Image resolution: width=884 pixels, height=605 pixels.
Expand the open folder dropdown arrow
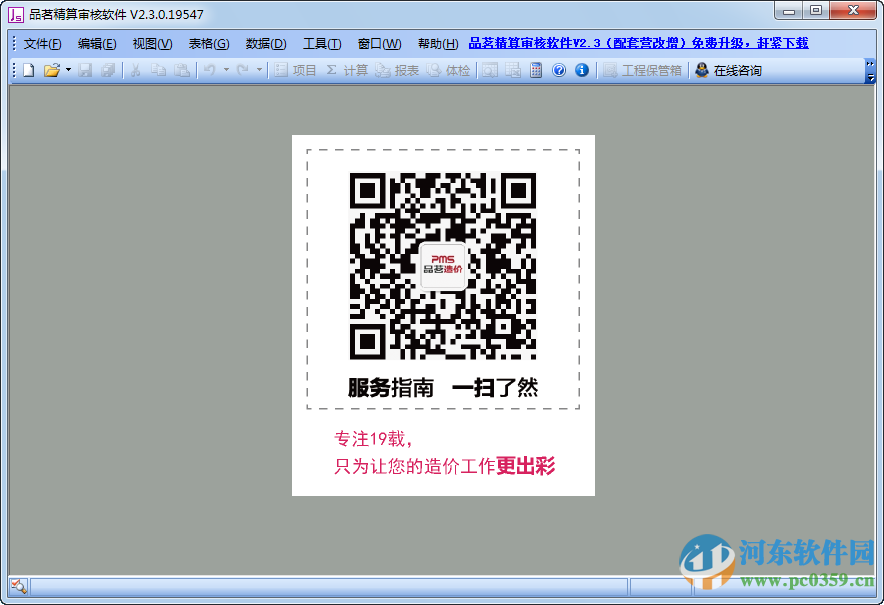tap(68, 70)
